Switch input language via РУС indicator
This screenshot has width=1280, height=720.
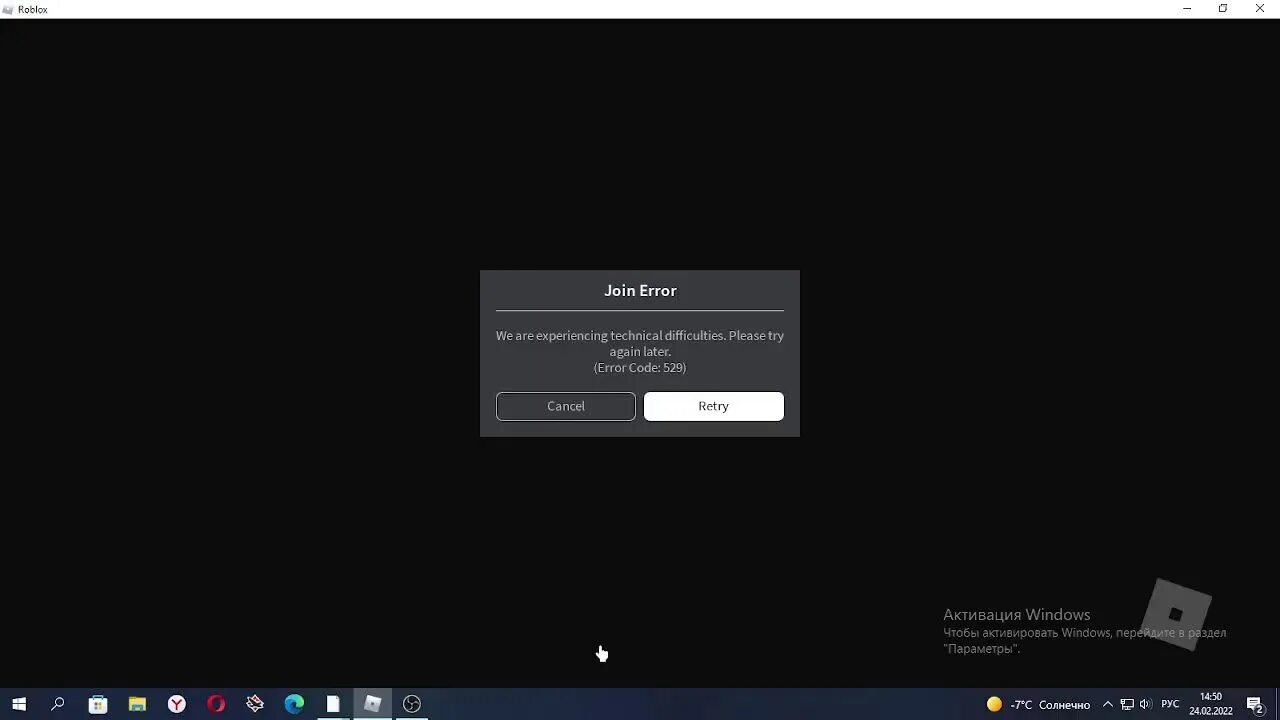click(x=1170, y=705)
